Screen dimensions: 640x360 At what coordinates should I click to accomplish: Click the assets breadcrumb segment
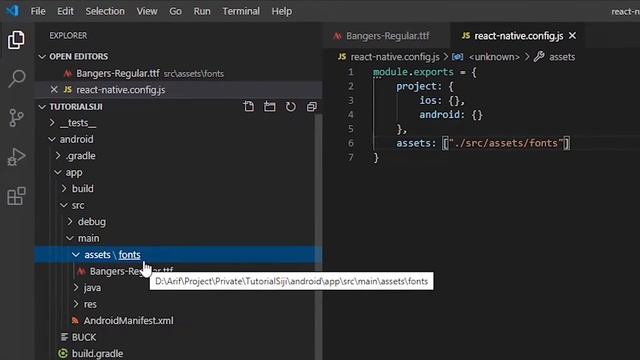562,57
